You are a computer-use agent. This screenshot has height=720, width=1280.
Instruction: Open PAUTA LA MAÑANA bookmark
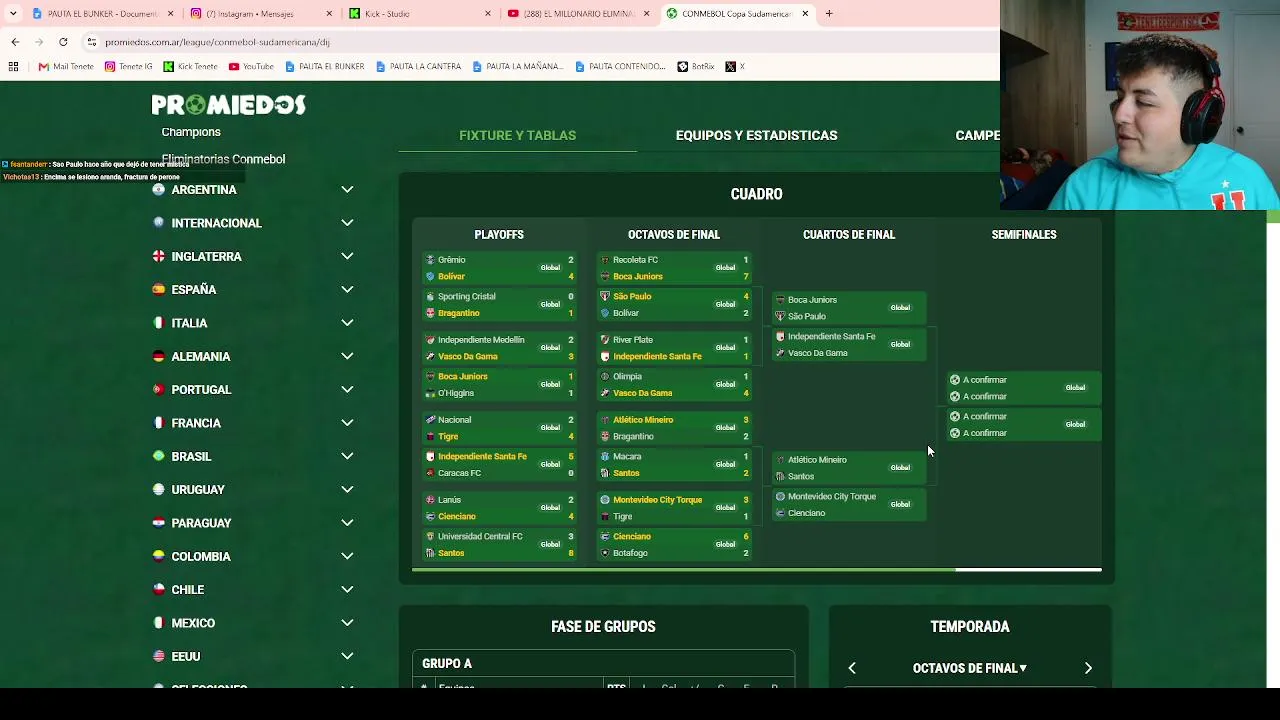[x=518, y=67]
